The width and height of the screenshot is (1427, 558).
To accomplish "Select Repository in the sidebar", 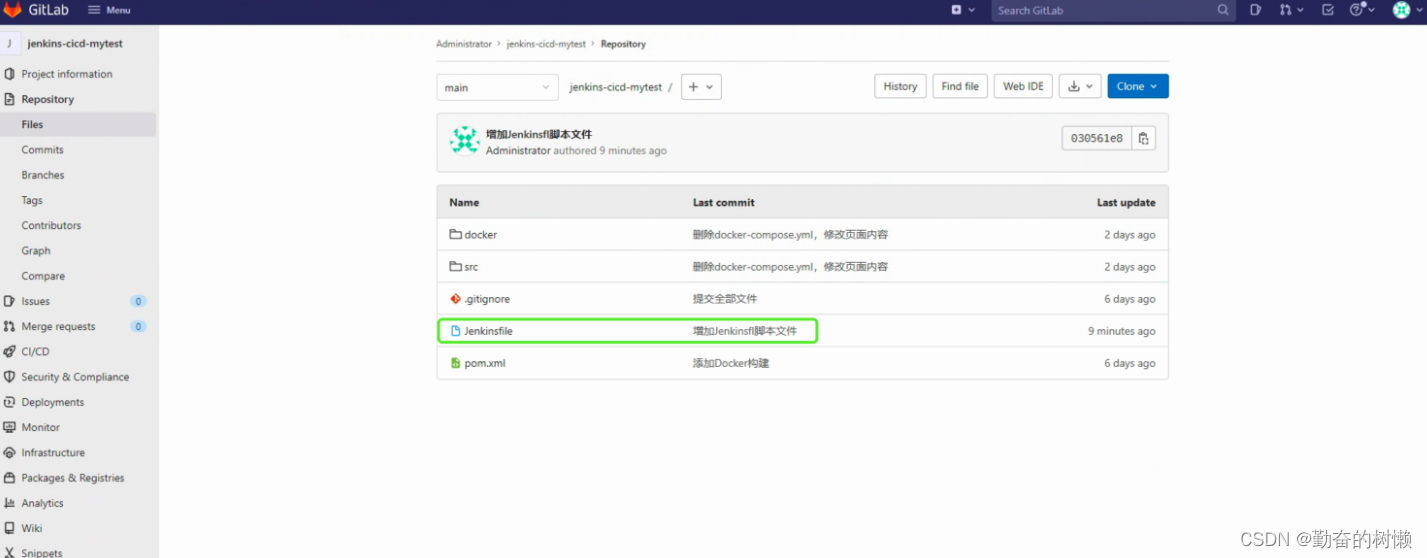I will [48, 99].
